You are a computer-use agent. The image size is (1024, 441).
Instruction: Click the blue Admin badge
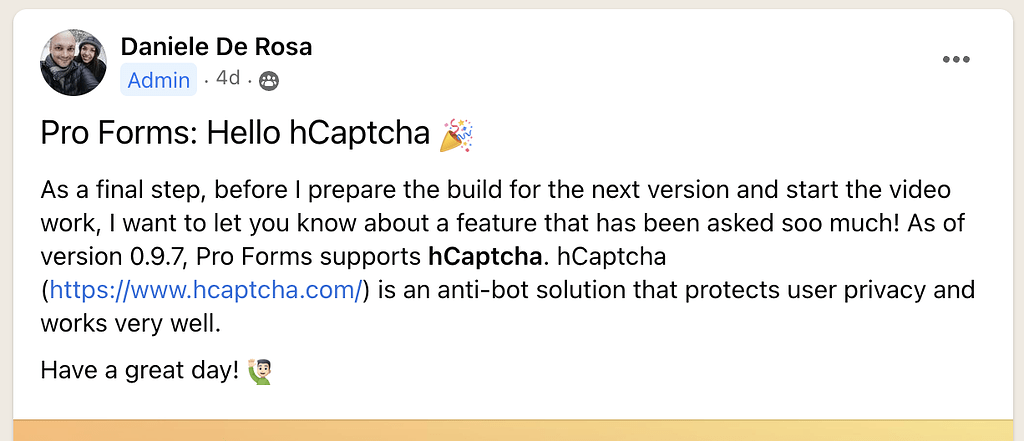[x=159, y=80]
